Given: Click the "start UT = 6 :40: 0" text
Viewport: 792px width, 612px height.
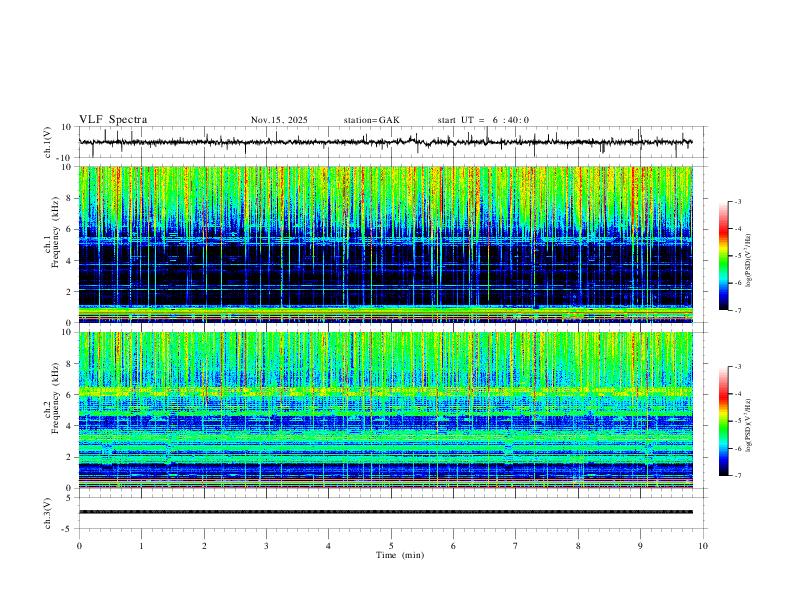Looking at the screenshot, I should (x=483, y=120).
